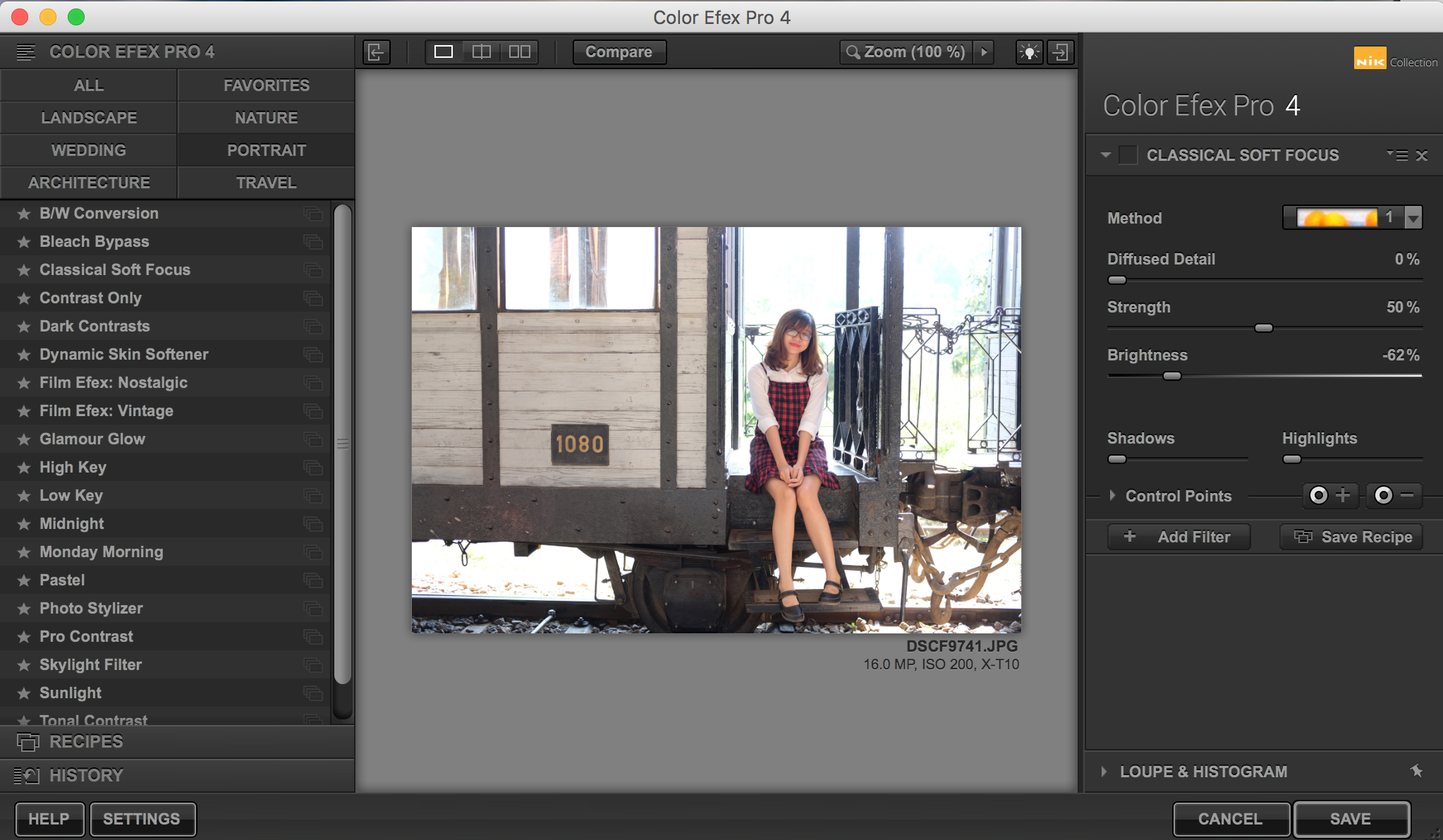The height and width of the screenshot is (840, 1443).
Task: Toggle favorite star for Glamour Glow
Action: (24, 439)
